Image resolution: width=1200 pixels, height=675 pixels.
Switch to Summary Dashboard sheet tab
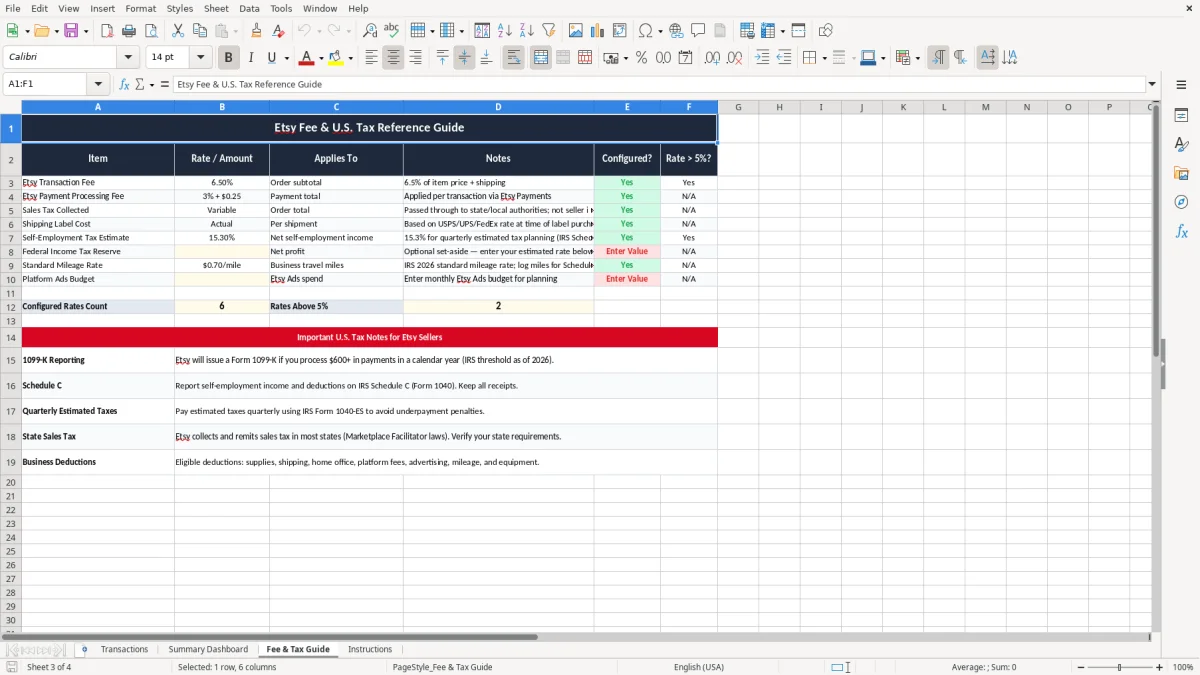coord(208,649)
